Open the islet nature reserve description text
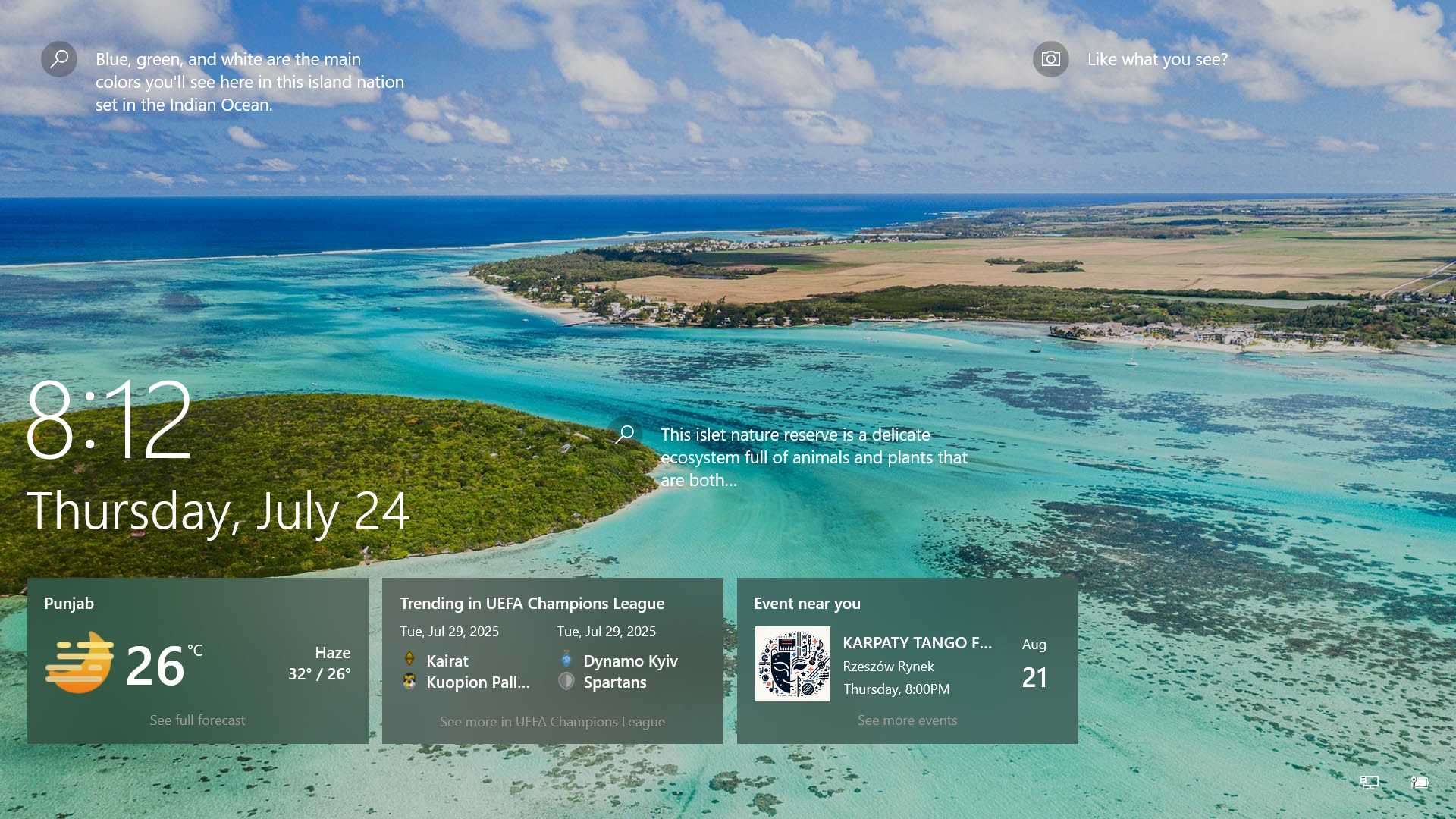This screenshot has width=1456, height=819. [814, 457]
